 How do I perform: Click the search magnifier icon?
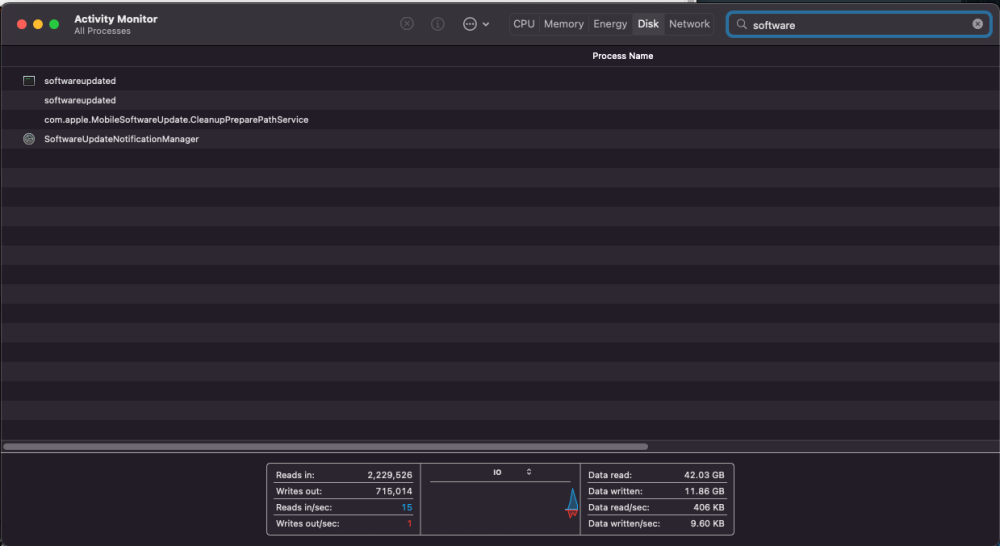point(741,24)
